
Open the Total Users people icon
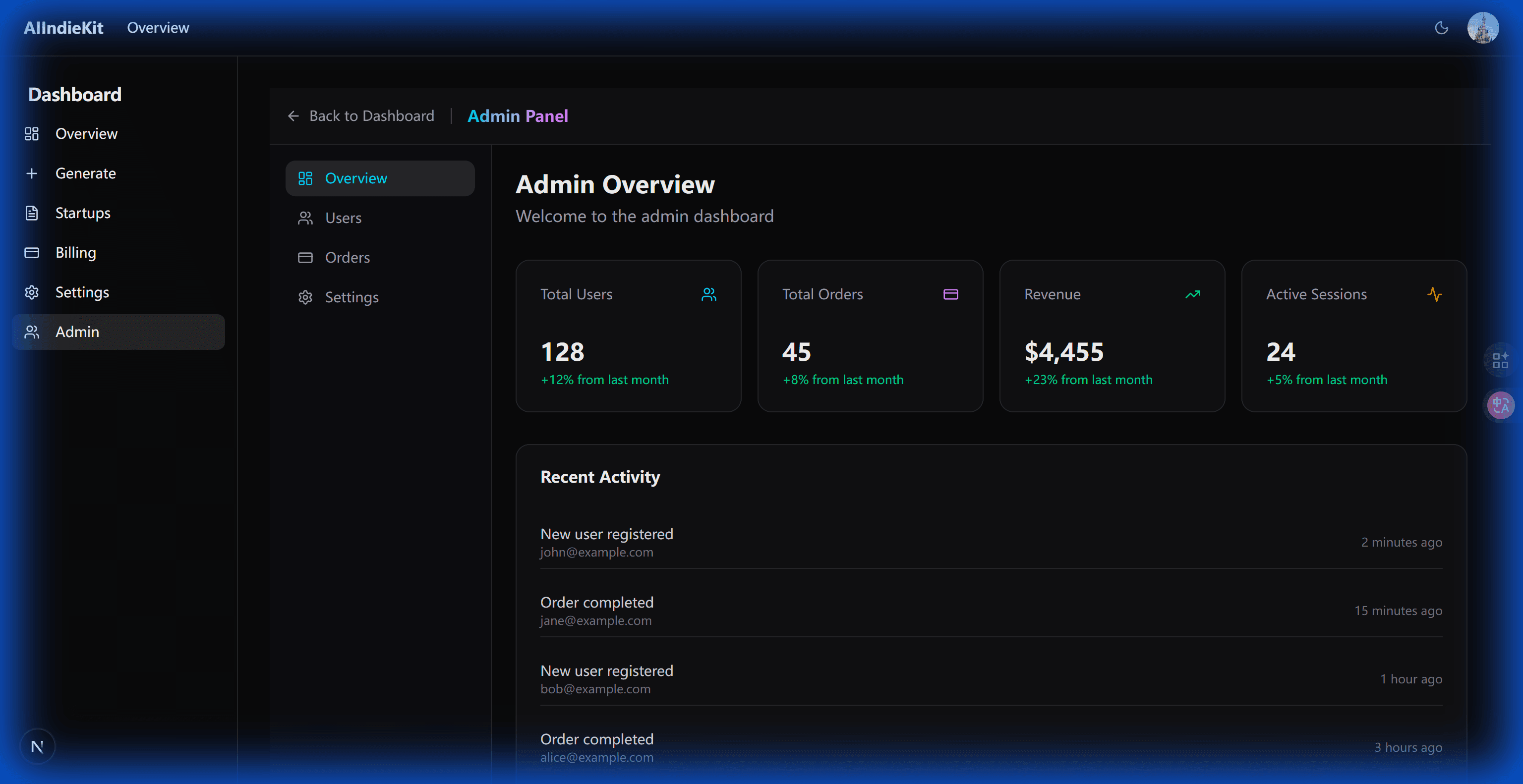click(708, 294)
